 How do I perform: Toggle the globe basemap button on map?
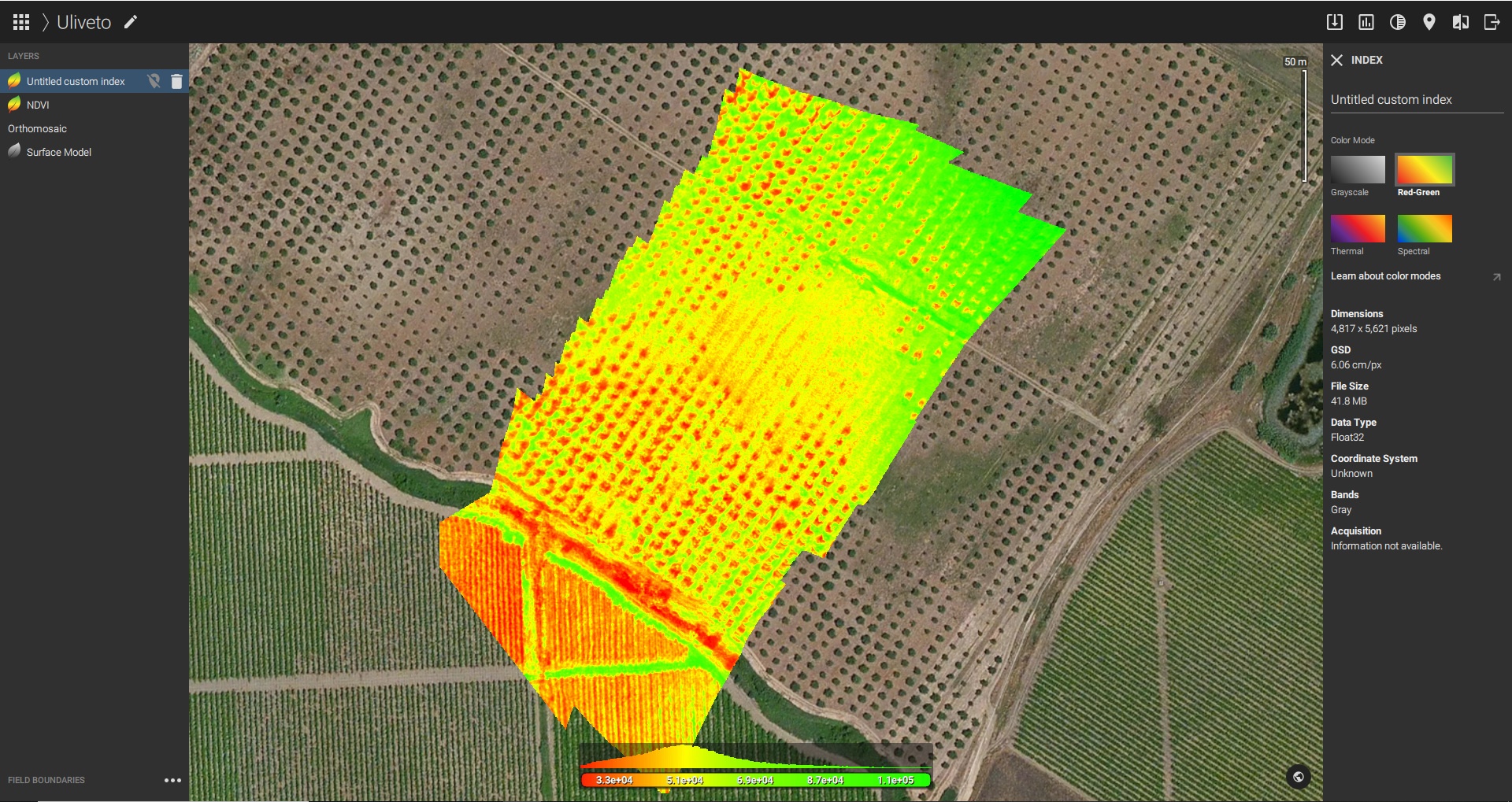(1298, 777)
